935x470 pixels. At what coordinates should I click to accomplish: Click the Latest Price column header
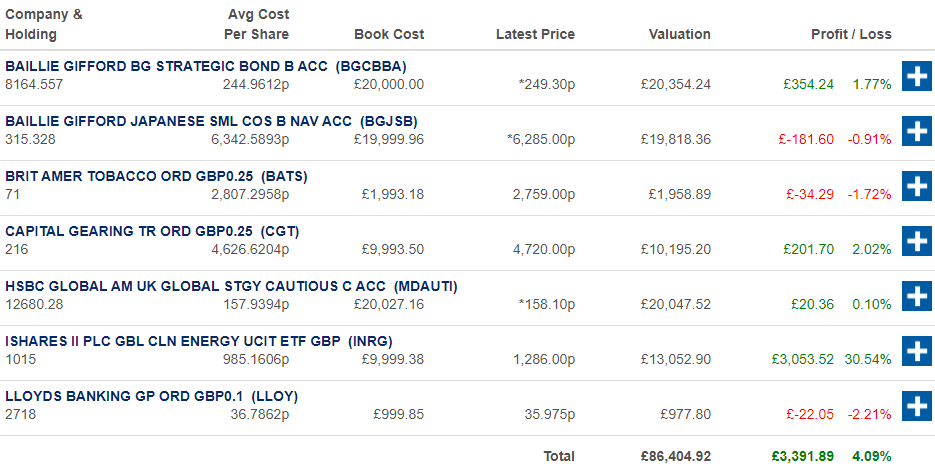tap(535, 34)
